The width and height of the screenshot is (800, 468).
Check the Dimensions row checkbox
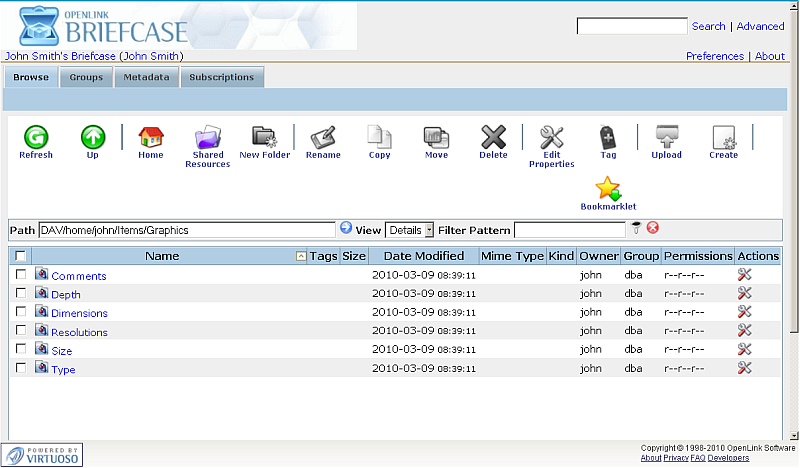click(21, 312)
